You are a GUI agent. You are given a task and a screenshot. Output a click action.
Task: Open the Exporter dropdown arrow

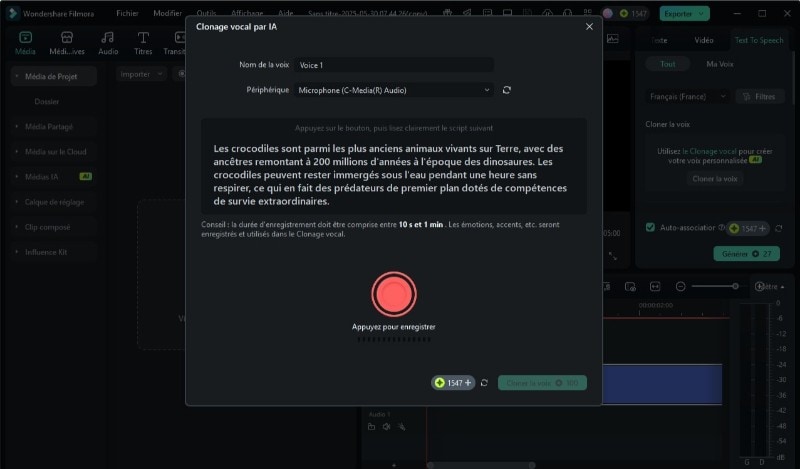(x=702, y=14)
